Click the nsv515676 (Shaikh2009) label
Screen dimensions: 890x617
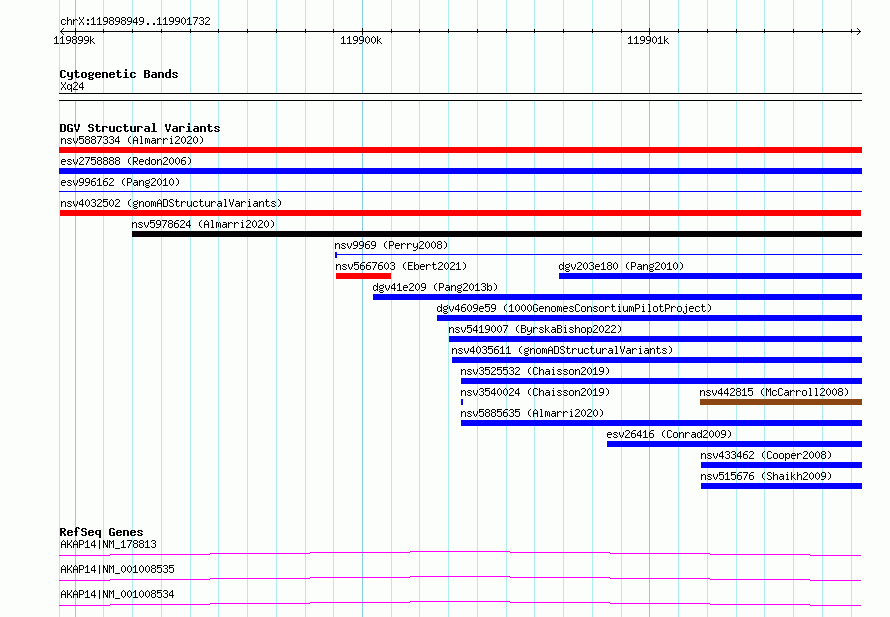coord(766,476)
